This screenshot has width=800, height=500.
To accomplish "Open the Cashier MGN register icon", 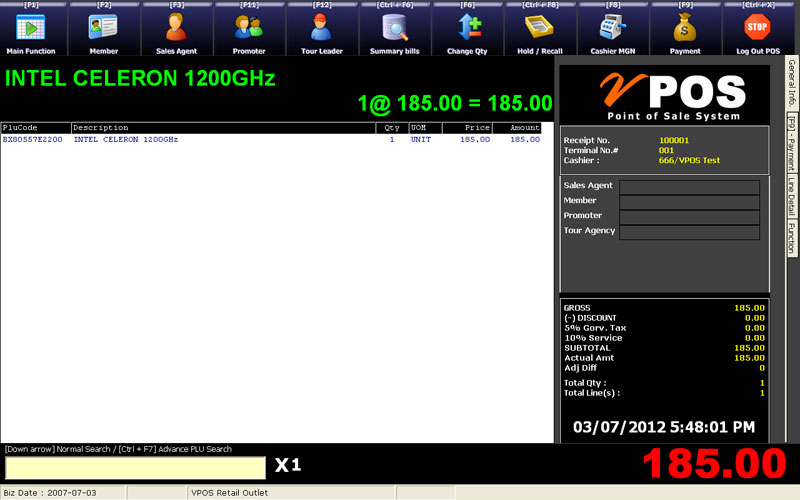I will pos(613,29).
